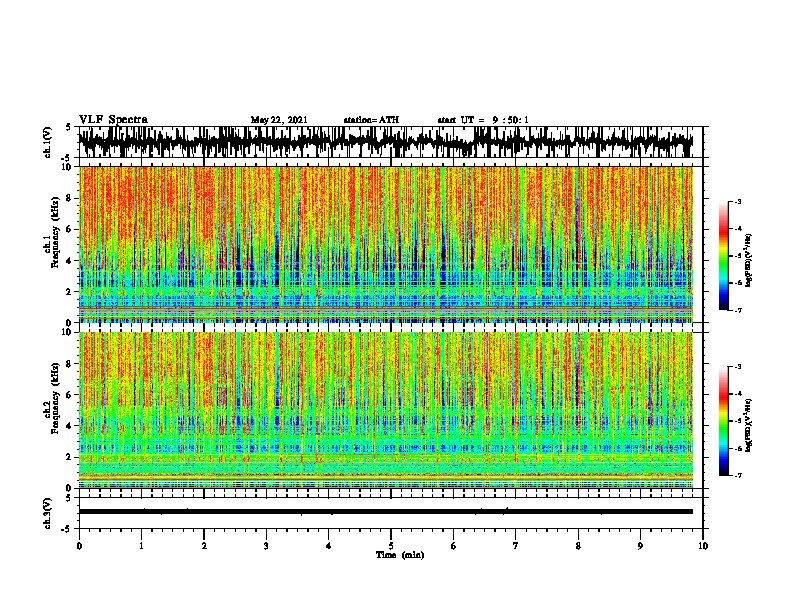Click the ch.1 spectrogram color scale bar
Viewport: 792px width, 612px height.
coord(723,256)
